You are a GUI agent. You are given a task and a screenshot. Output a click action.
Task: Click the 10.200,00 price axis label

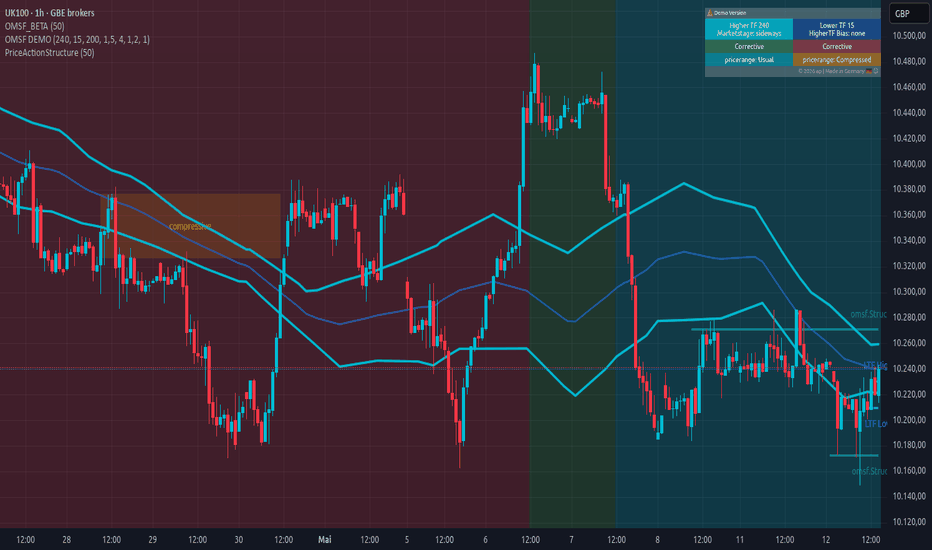coord(909,419)
